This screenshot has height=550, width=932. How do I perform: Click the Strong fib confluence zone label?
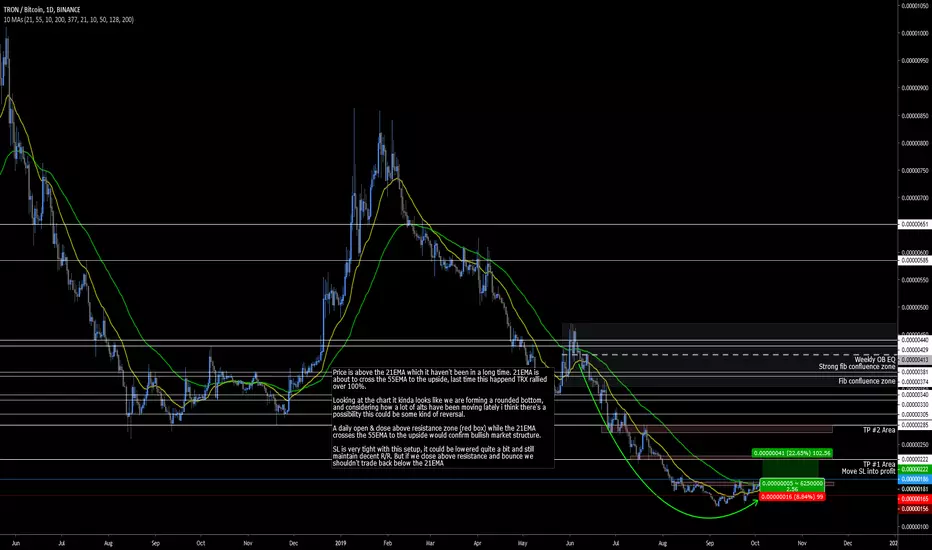click(857, 367)
